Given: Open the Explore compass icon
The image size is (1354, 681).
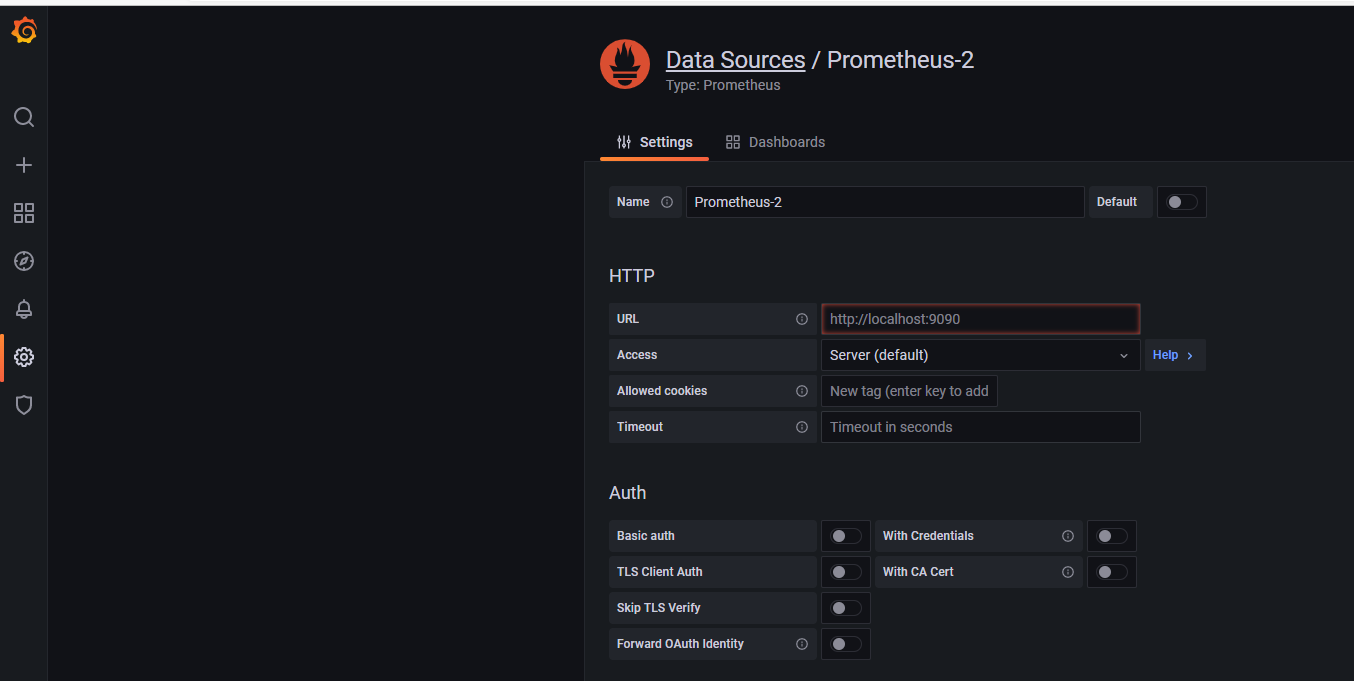Looking at the screenshot, I should [24, 261].
